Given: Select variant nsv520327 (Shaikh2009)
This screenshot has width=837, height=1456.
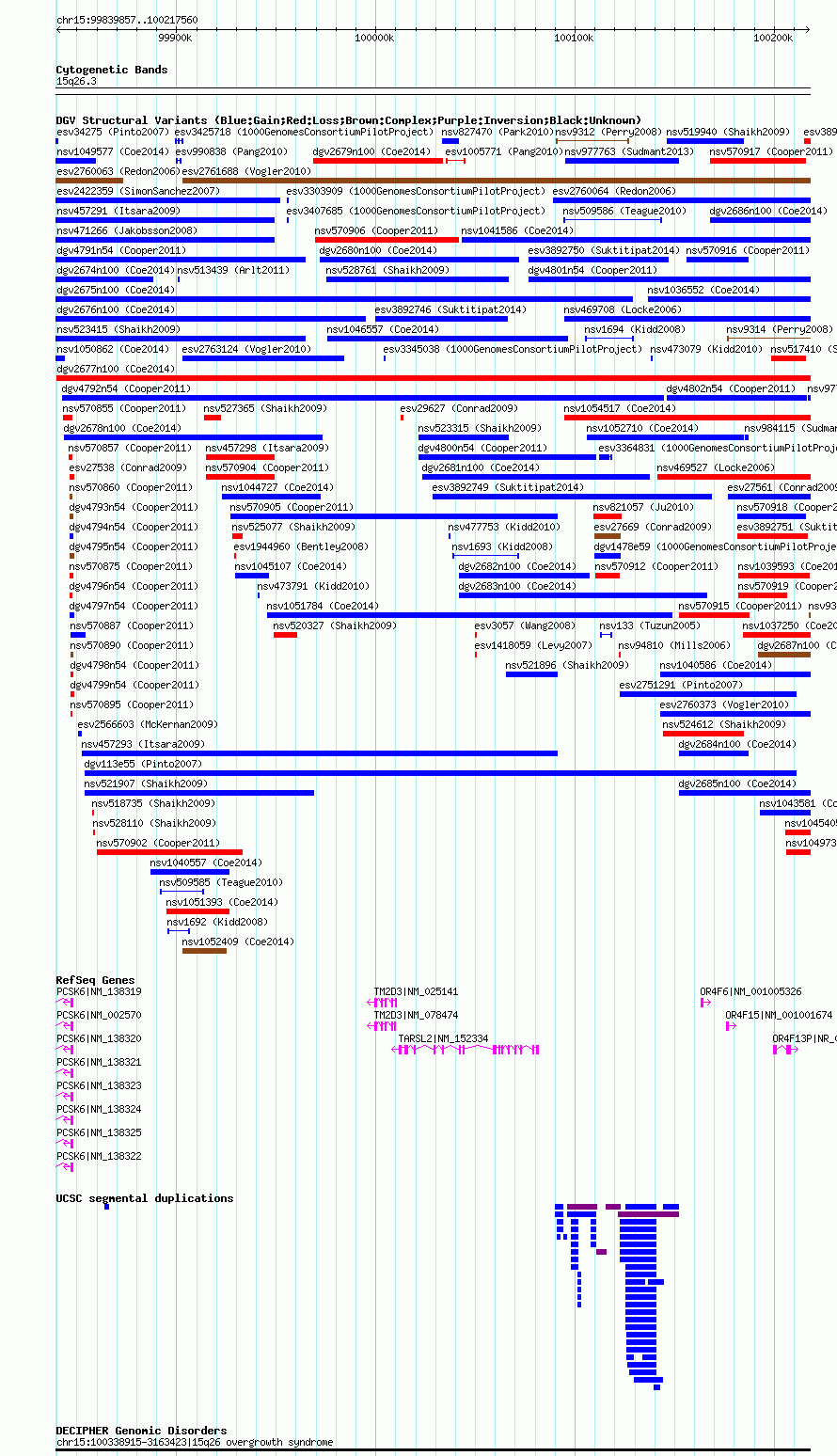Looking at the screenshot, I should (x=335, y=625).
